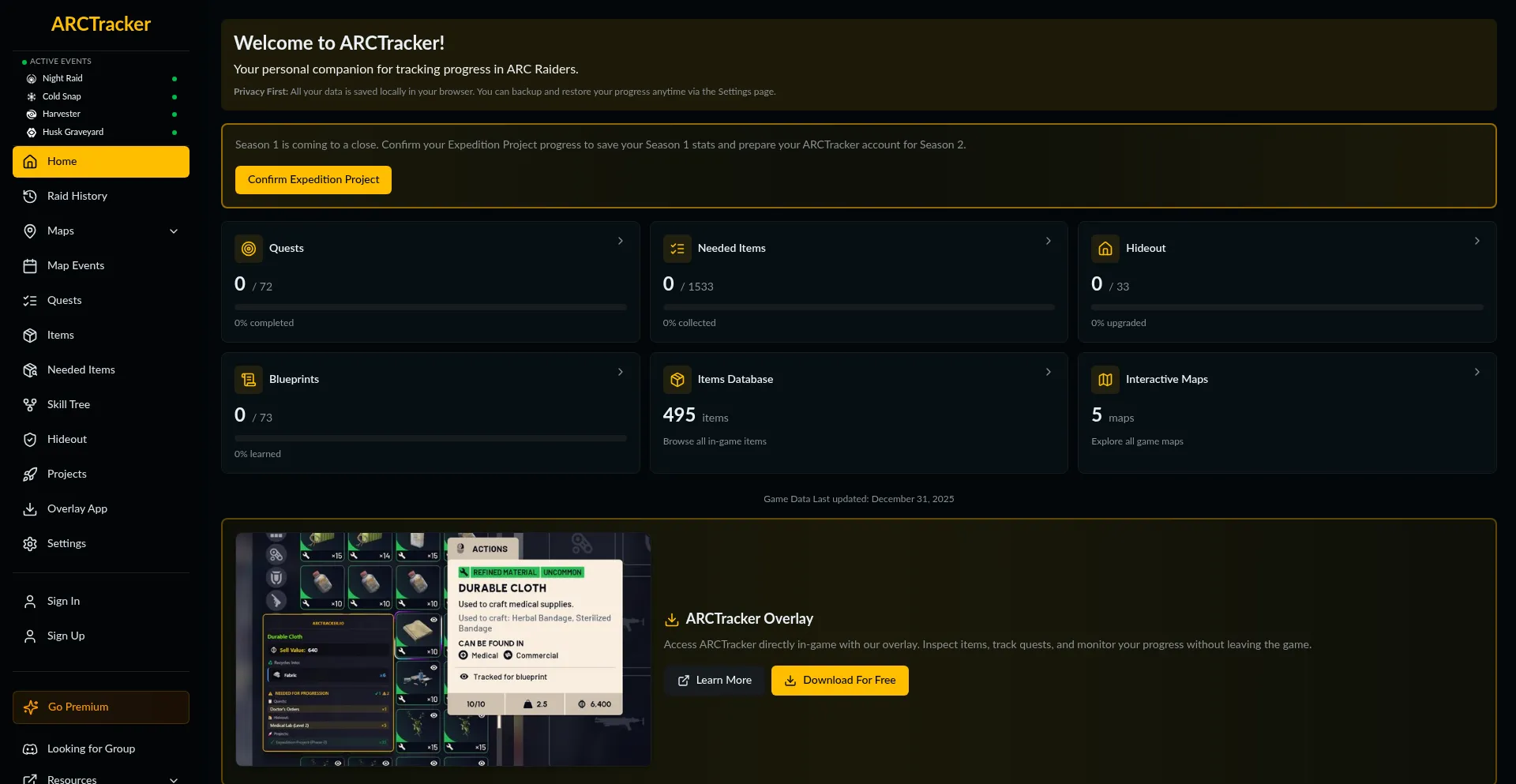
Task: Open the Interactive Maps card icon
Action: click(x=1105, y=380)
